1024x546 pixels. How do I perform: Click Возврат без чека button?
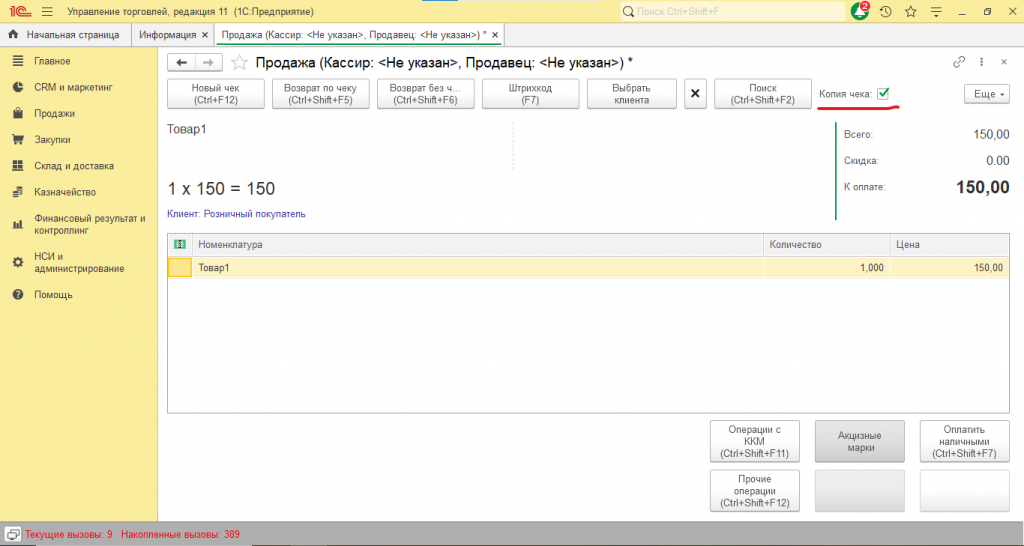[x=426, y=94]
